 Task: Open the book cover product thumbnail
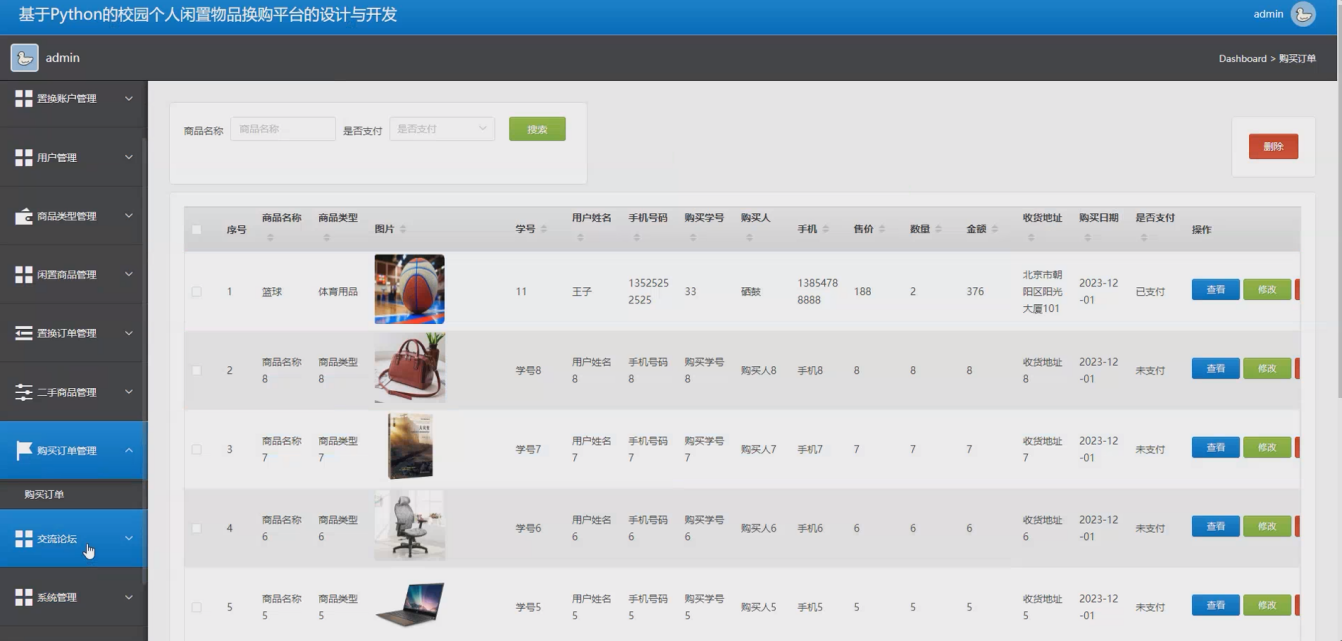click(x=410, y=446)
